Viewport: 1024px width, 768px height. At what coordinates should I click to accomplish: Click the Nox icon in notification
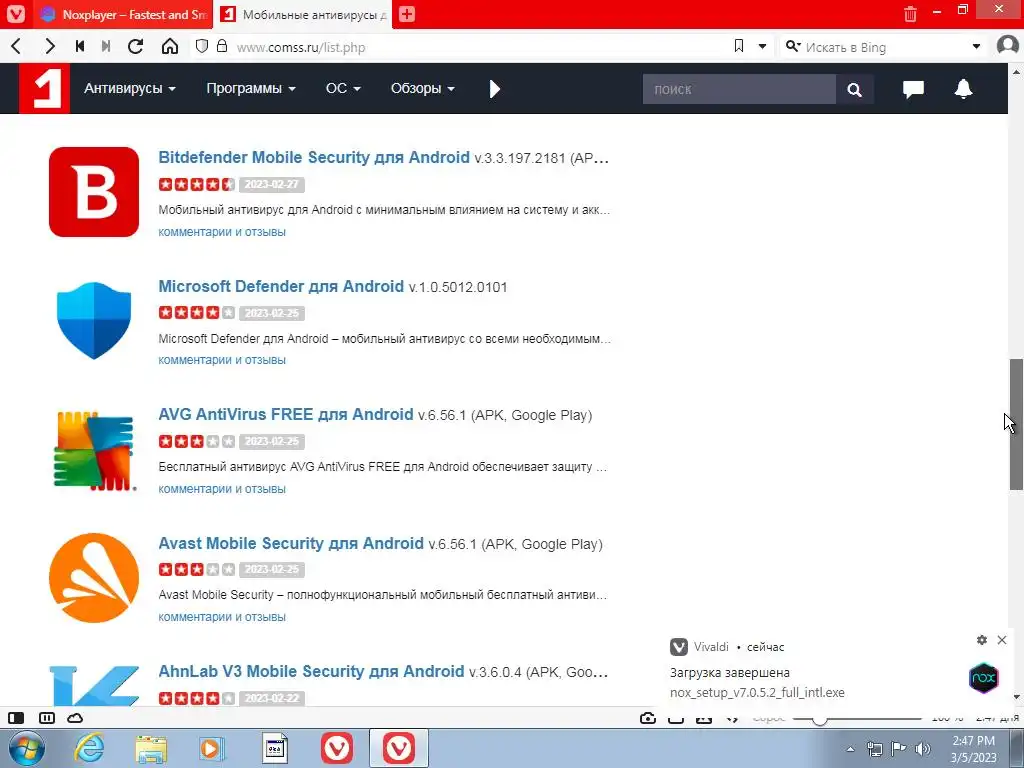(x=984, y=678)
